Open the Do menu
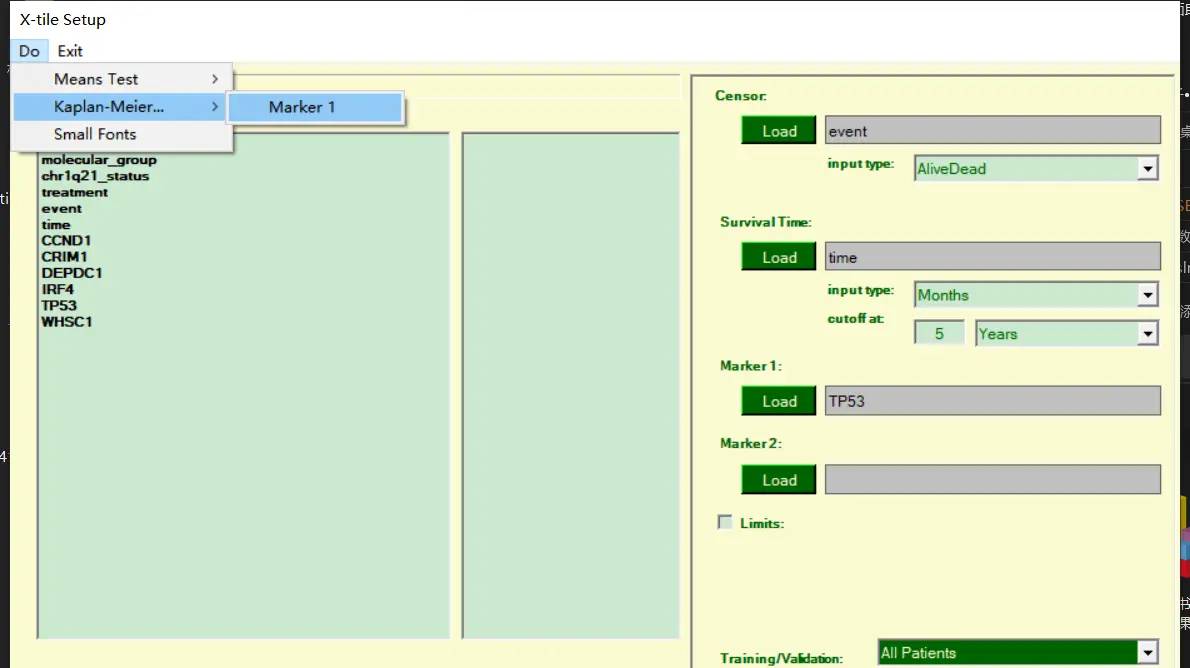This screenshot has width=1190, height=668. [29, 51]
